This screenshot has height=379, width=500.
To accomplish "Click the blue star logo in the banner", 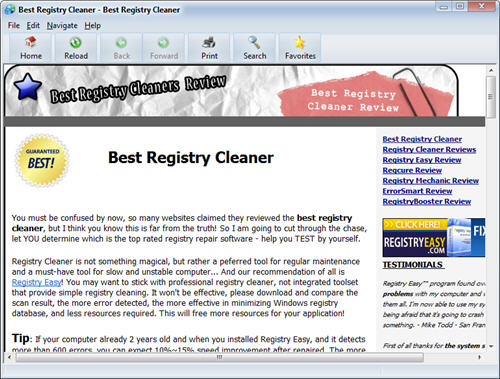I will (27, 87).
